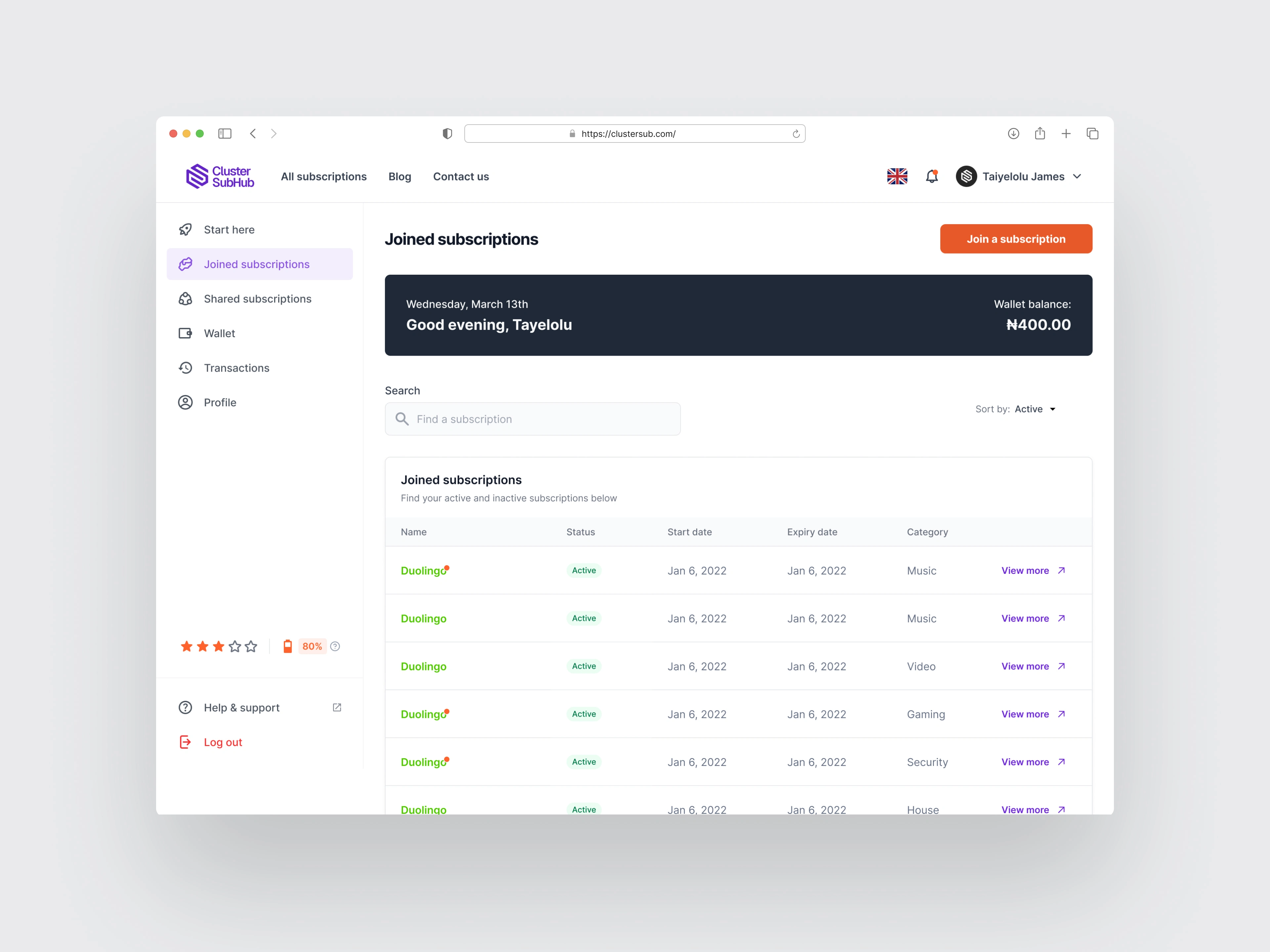
Task: Reload the page with the refresh icon
Action: (x=796, y=134)
